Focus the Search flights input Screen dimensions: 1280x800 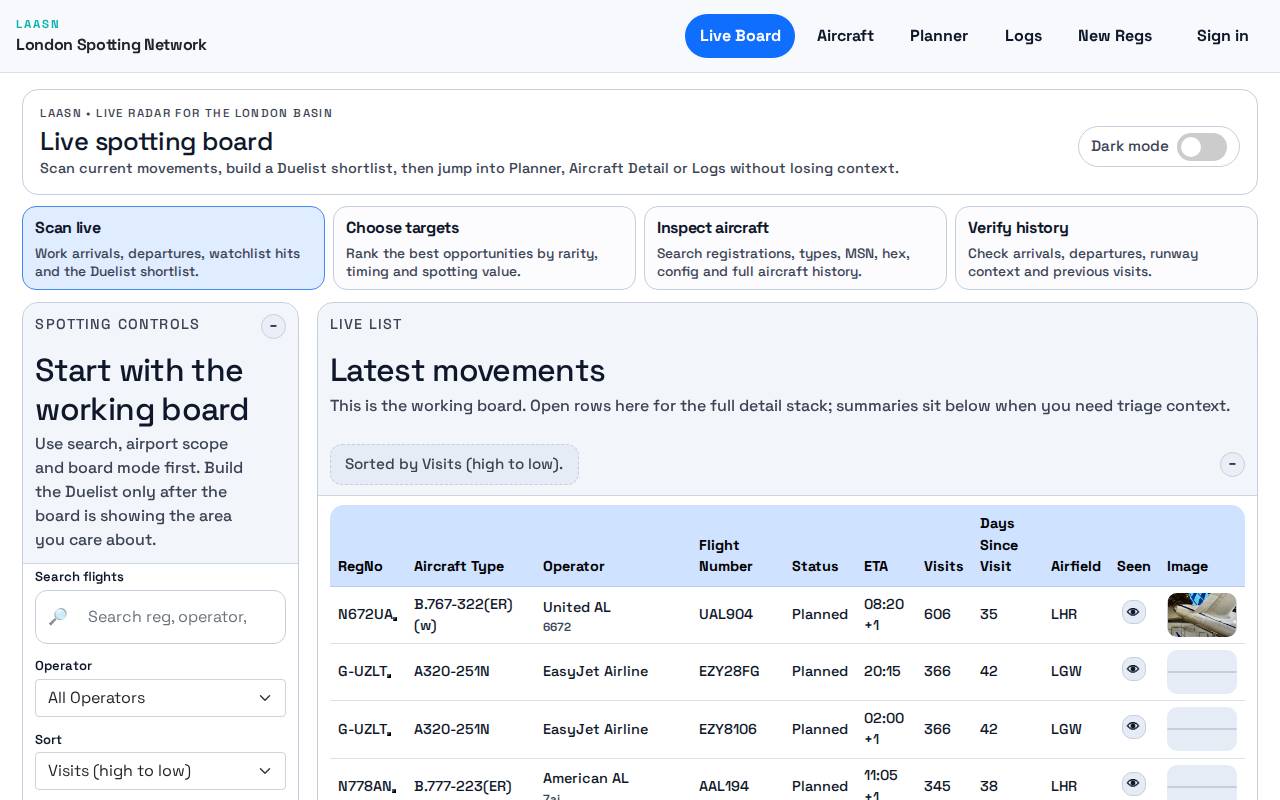coord(160,617)
